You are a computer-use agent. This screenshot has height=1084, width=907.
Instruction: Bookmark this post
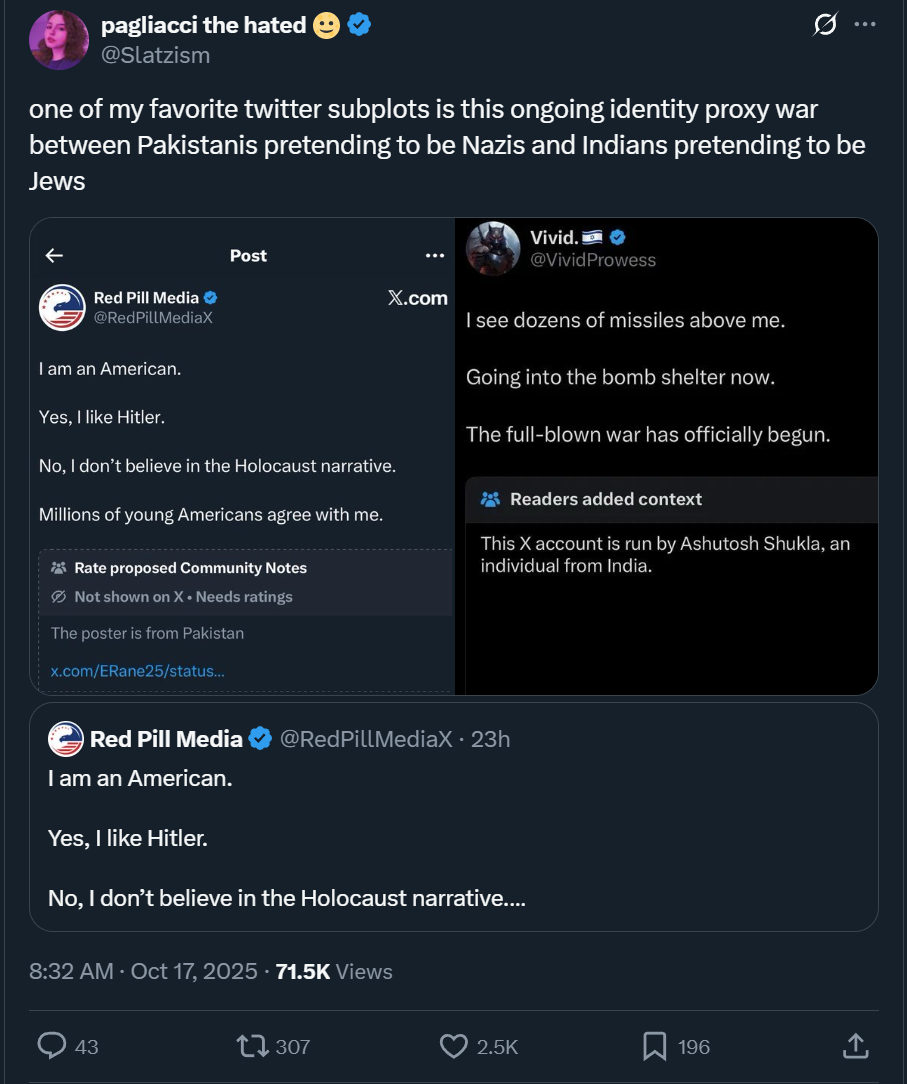(x=654, y=1046)
